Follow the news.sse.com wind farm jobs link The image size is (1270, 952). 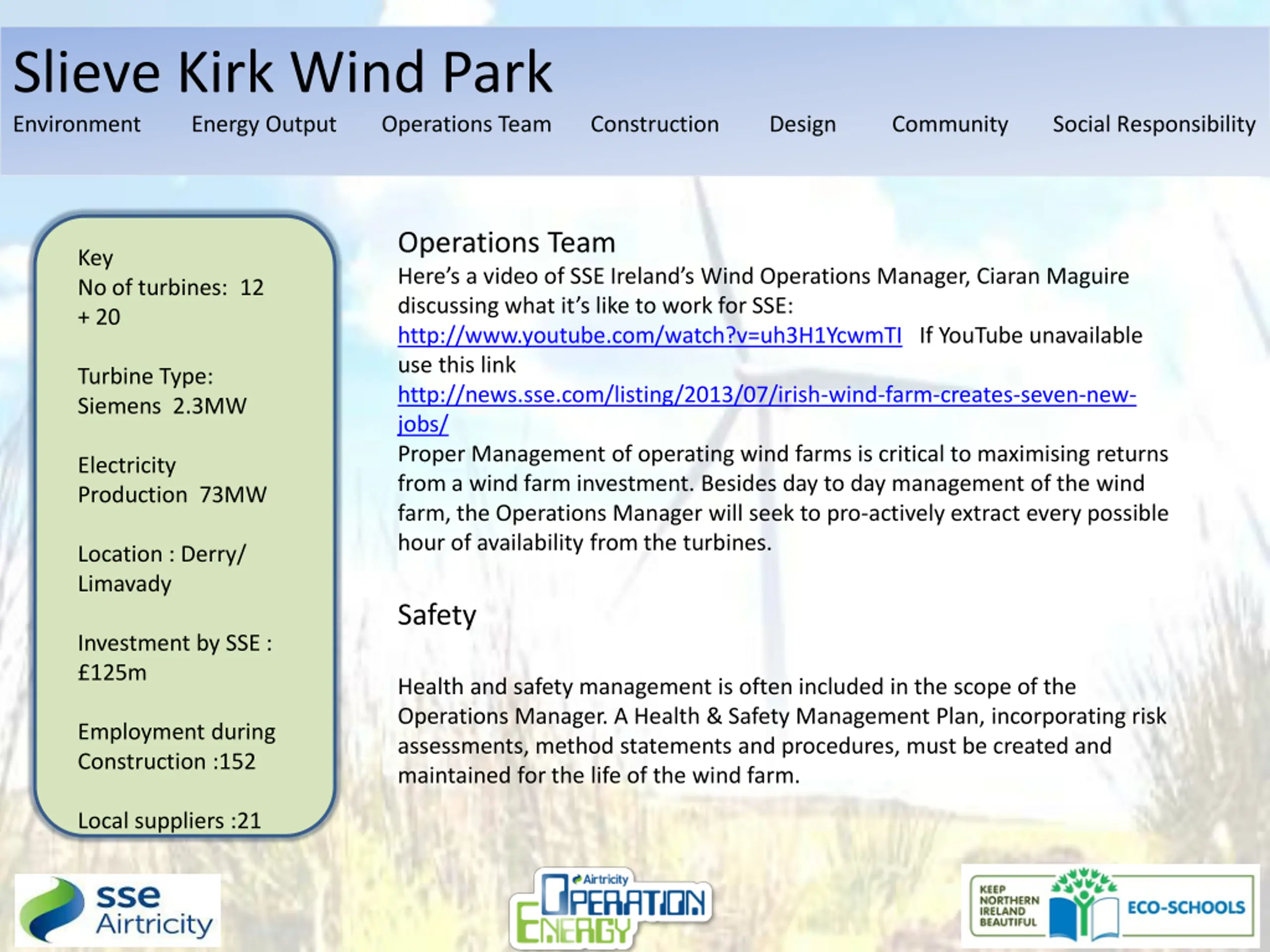click(x=766, y=395)
